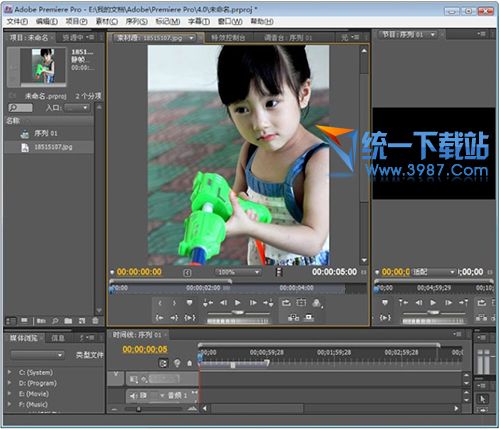Play In to Out in Source monitor
500x430 pixels.
click(x=190, y=318)
